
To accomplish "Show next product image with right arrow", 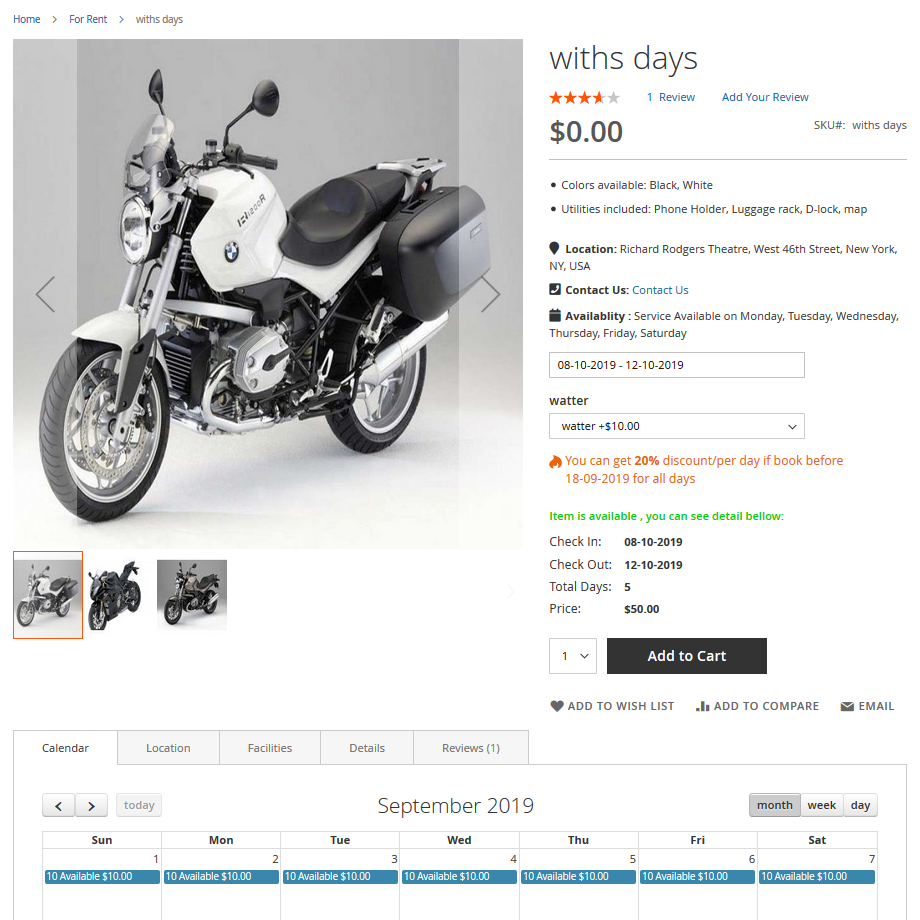I will click(491, 294).
